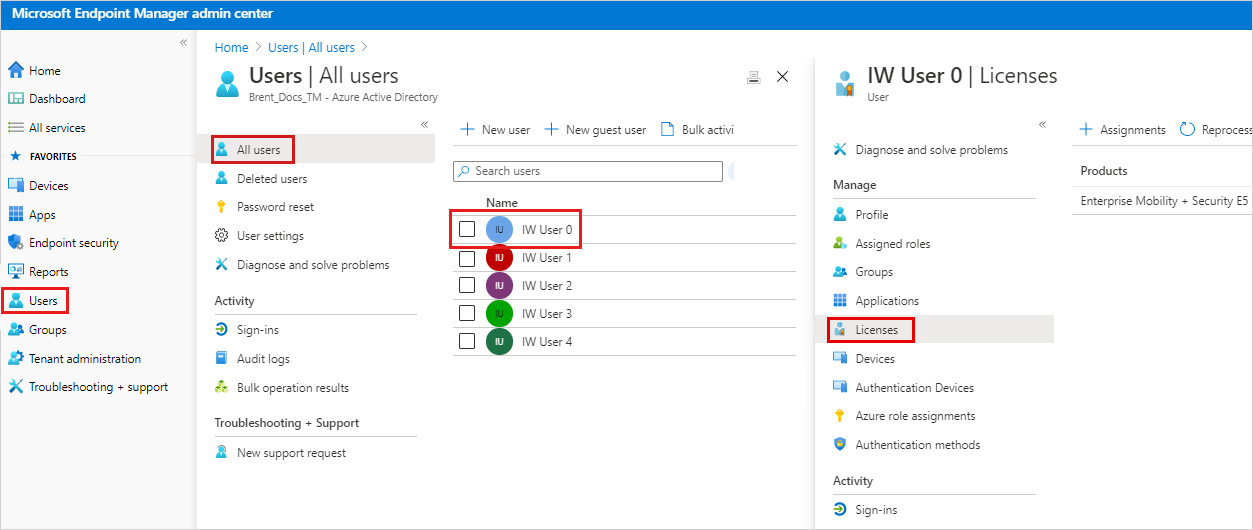Click the Home breadcrumb link
The height and width of the screenshot is (530, 1253).
[x=231, y=47]
